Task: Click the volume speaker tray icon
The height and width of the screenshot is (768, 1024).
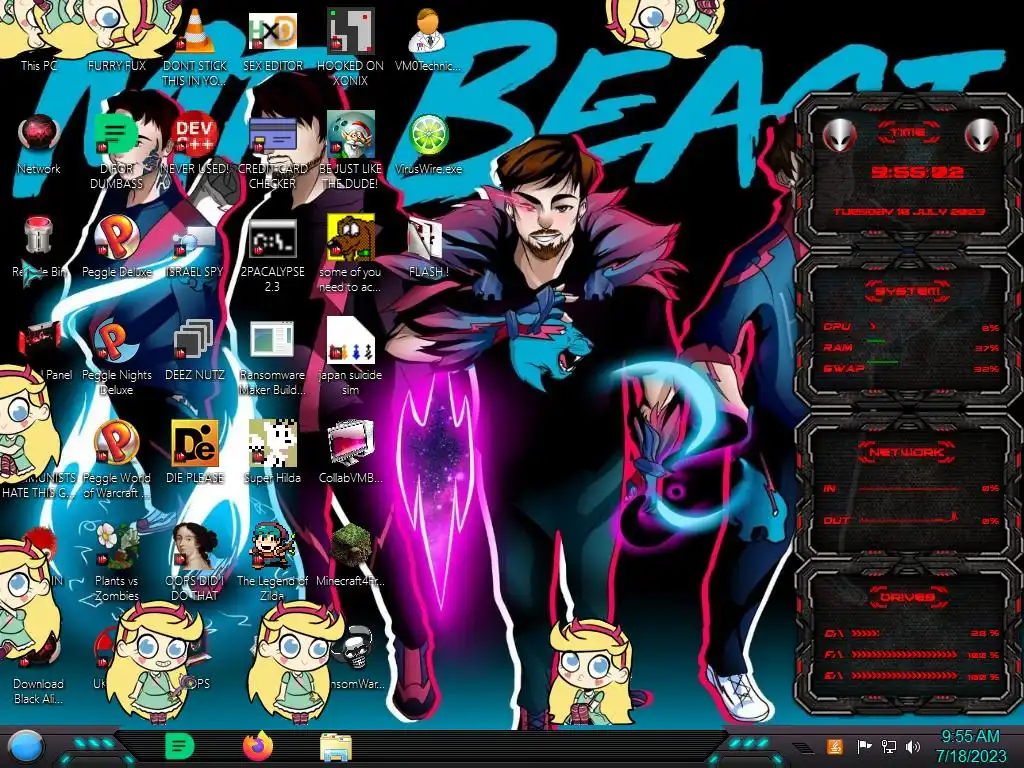Action: tap(913, 746)
